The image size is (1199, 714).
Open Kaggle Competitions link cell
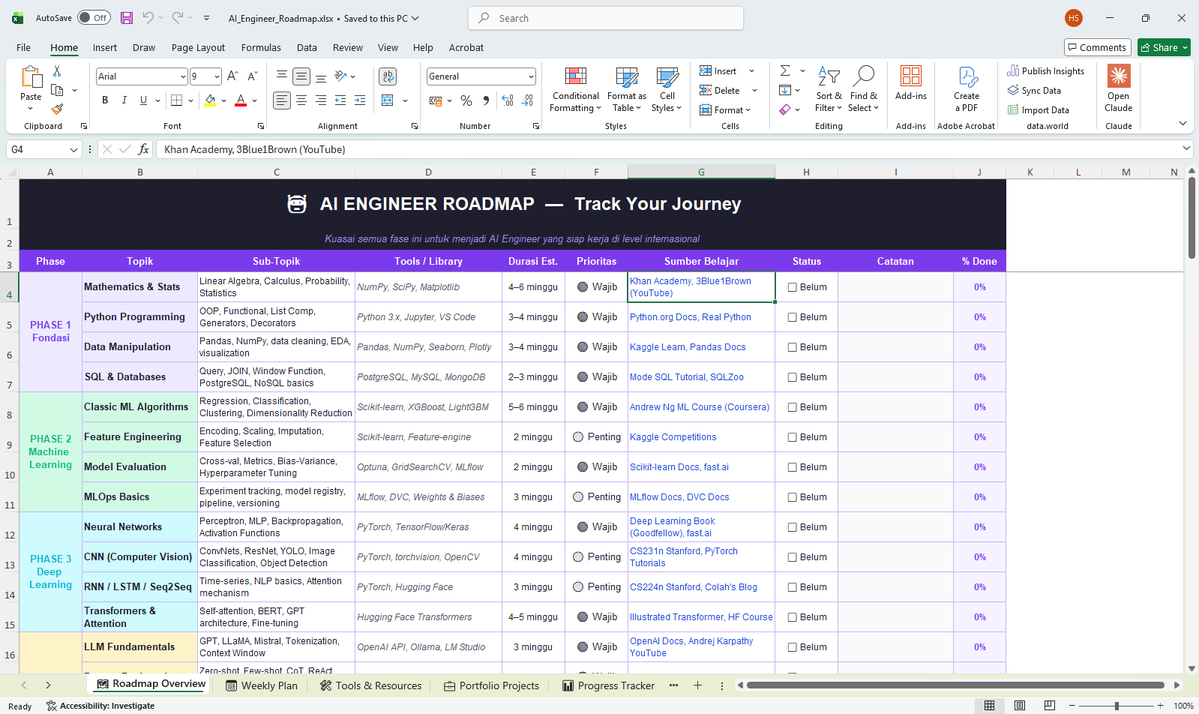coord(700,437)
